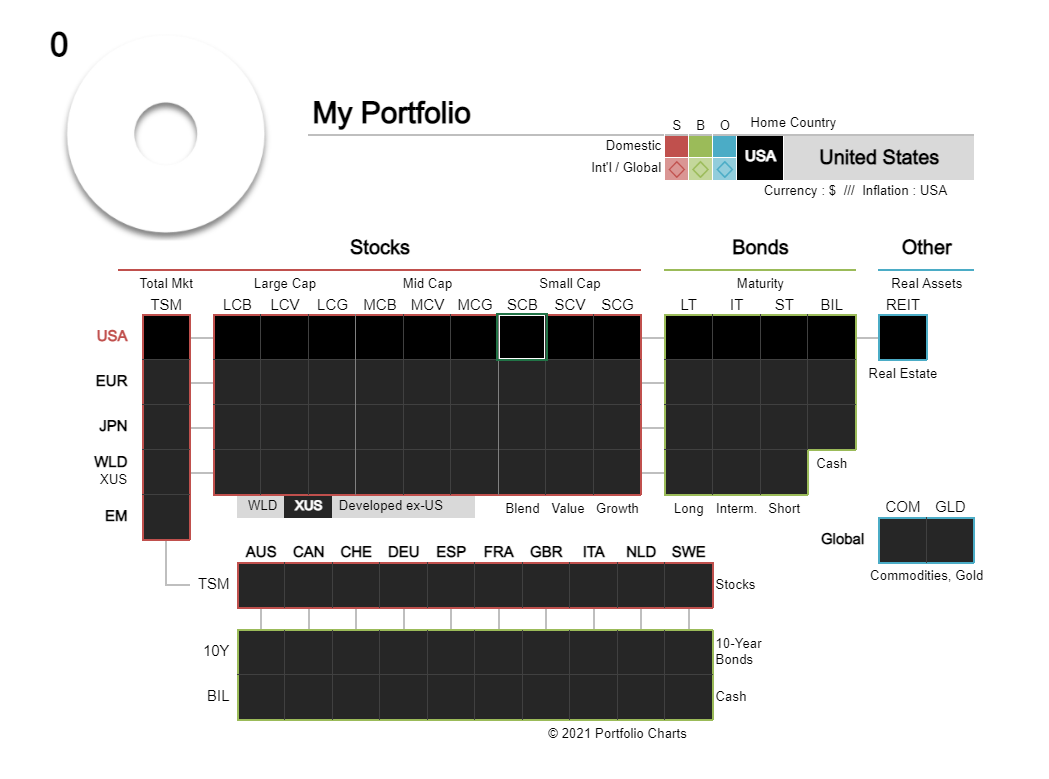Image resolution: width=1049 pixels, height=779 pixels.
Task: Click the USA IT intermediate bond cell
Action: point(737,337)
